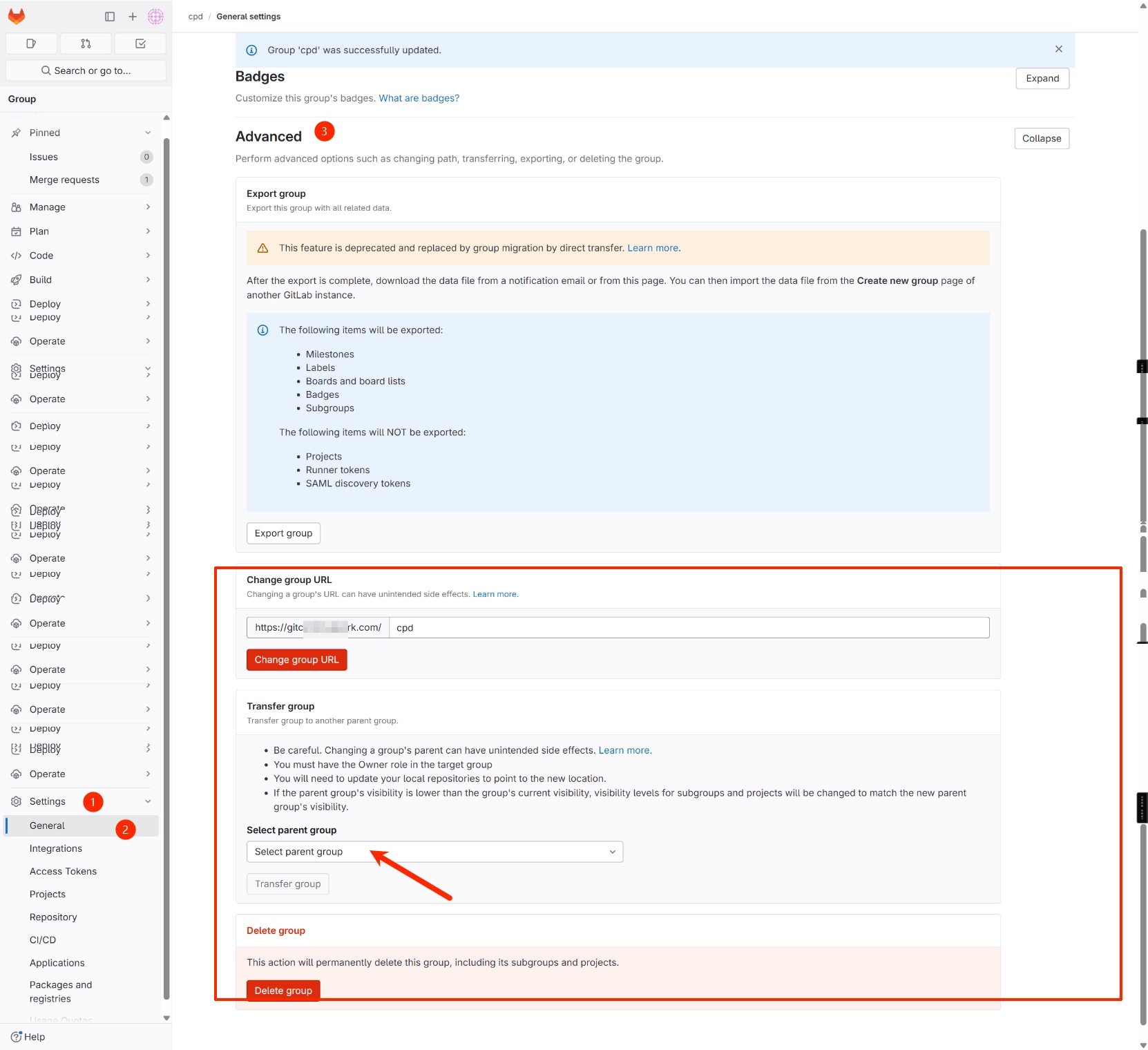
Task: Focus the group URL path field
Action: [689, 628]
